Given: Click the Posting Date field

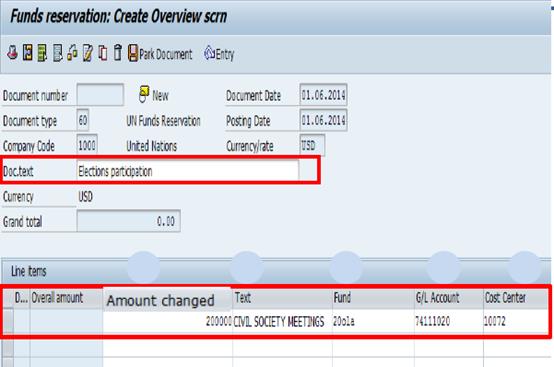Looking at the screenshot, I should point(323,120).
